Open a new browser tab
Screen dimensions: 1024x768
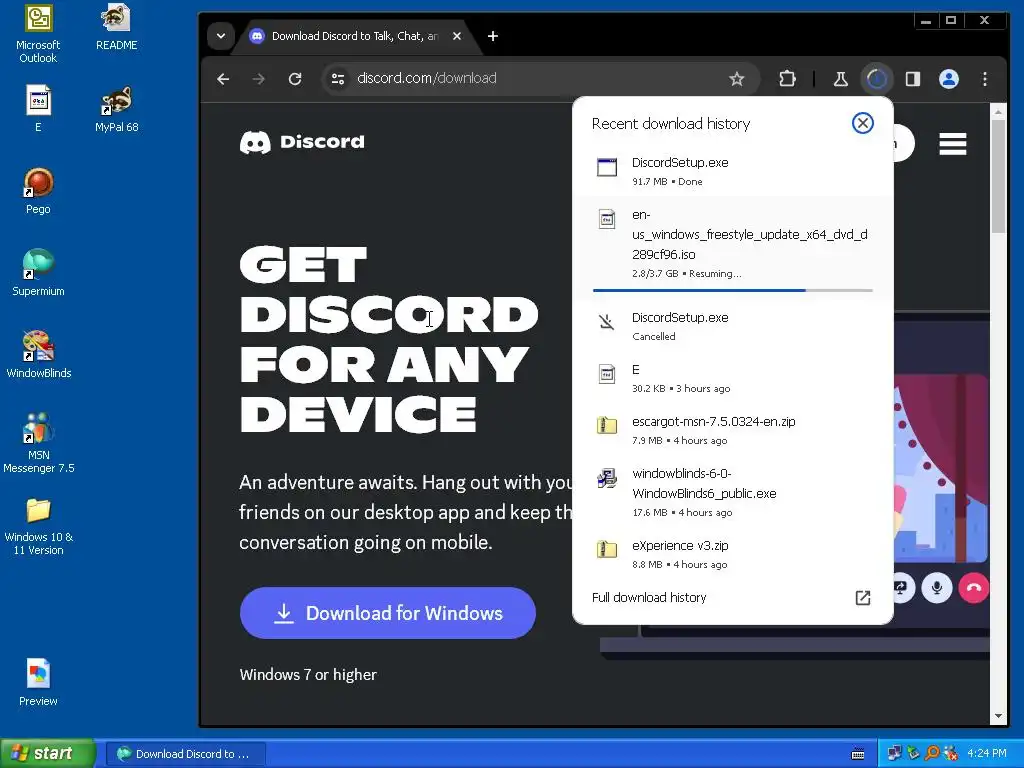tap(493, 36)
